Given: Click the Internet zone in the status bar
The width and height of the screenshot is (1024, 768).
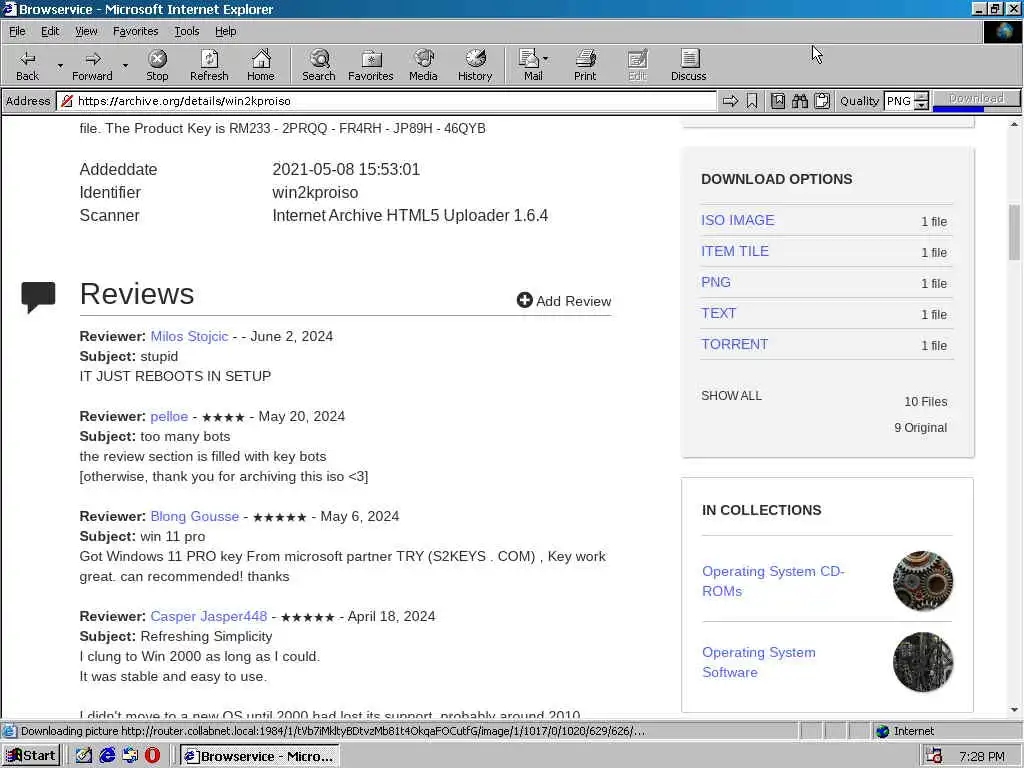Looking at the screenshot, I should (x=905, y=731).
